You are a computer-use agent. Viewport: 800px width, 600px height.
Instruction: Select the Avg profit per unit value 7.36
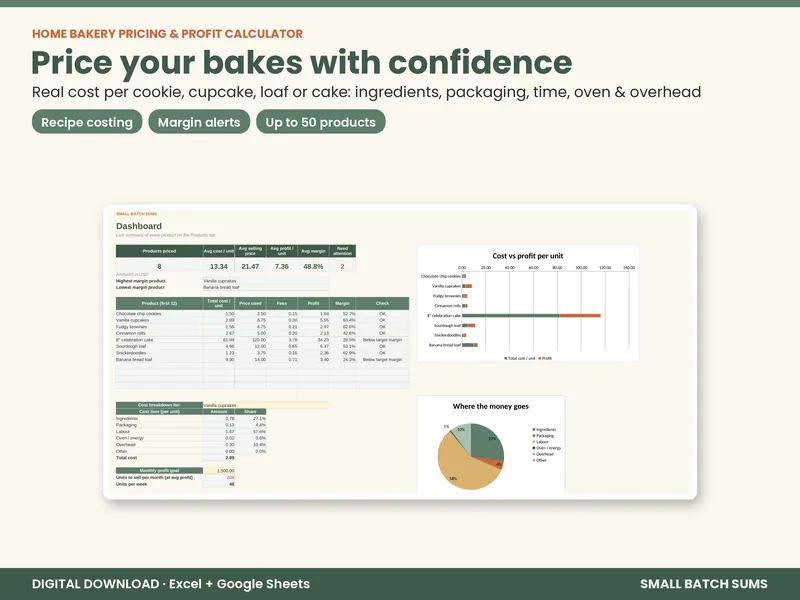pyautogui.click(x=282, y=266)
